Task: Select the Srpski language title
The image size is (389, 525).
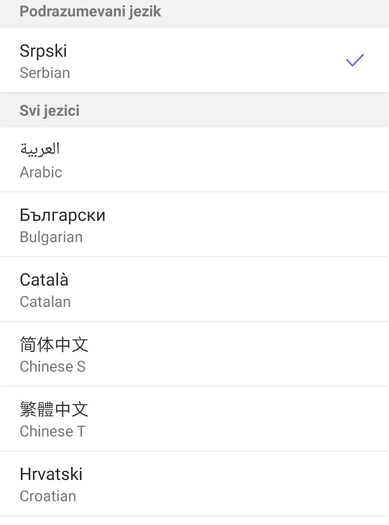Action: pyautogui.click(x=43, y=51)
